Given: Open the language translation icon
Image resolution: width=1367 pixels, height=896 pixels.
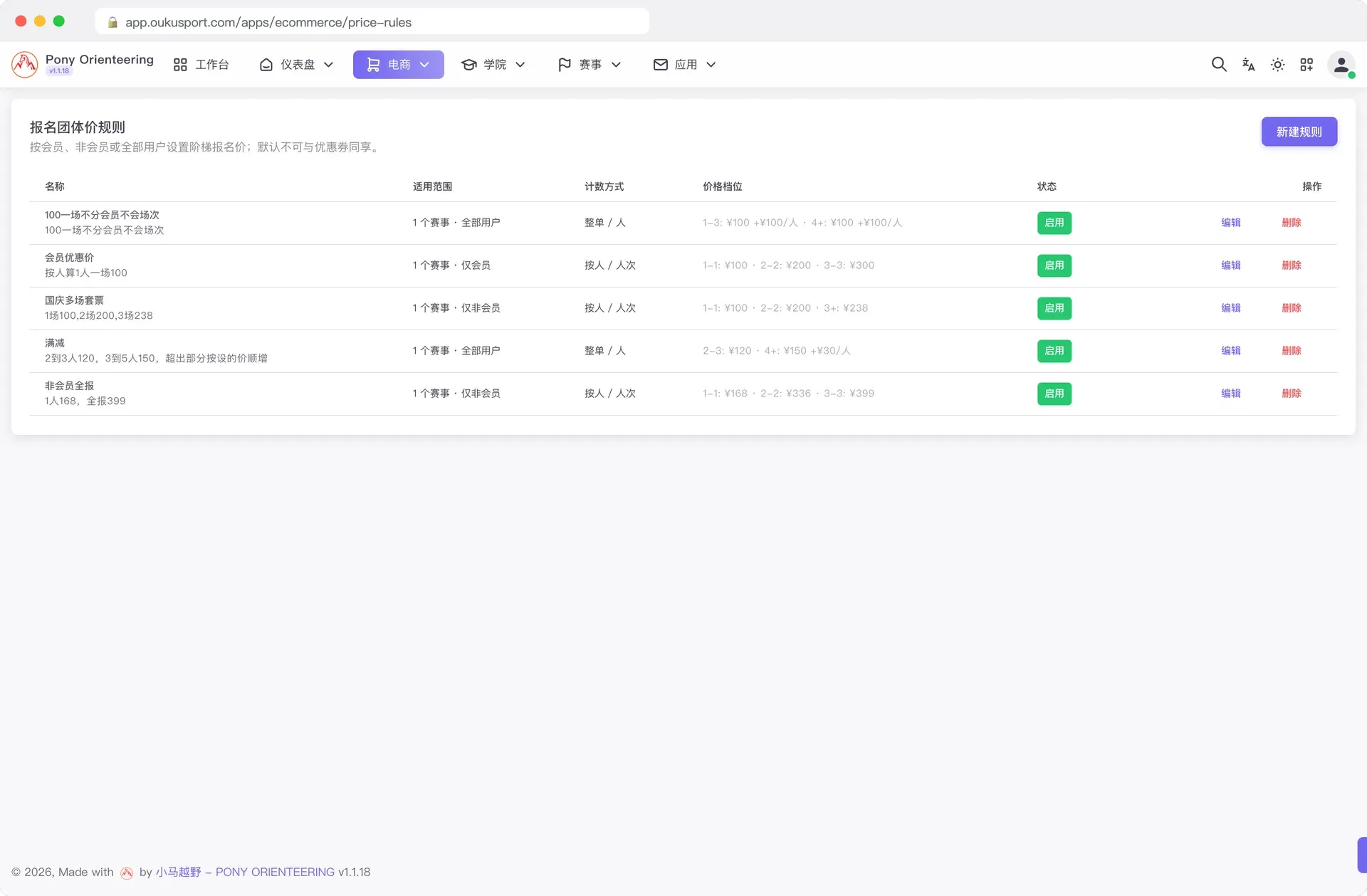Looking at the screenshot, I should (x=1248, y=65).
